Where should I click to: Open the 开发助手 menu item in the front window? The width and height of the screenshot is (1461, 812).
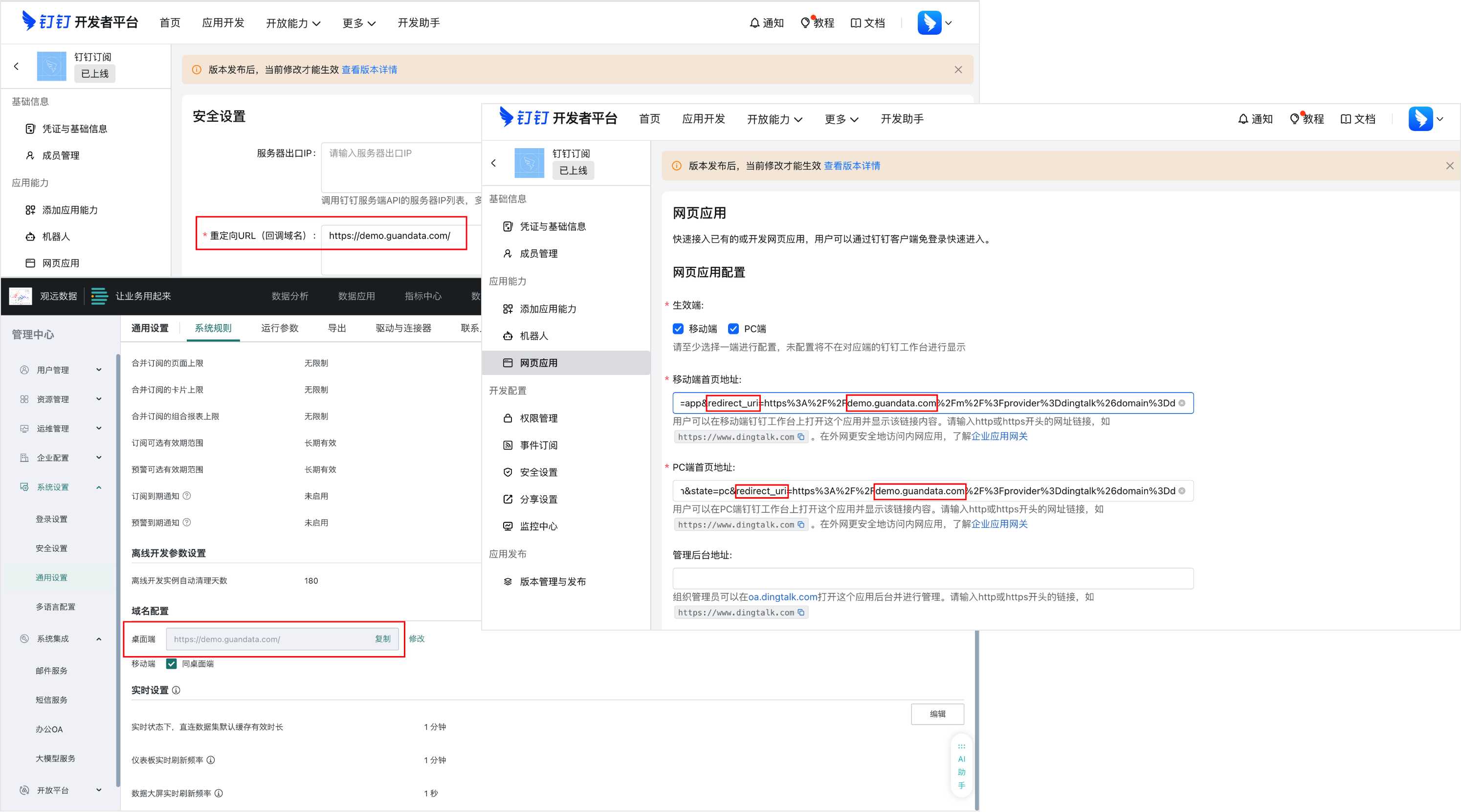tap(901, 119)
